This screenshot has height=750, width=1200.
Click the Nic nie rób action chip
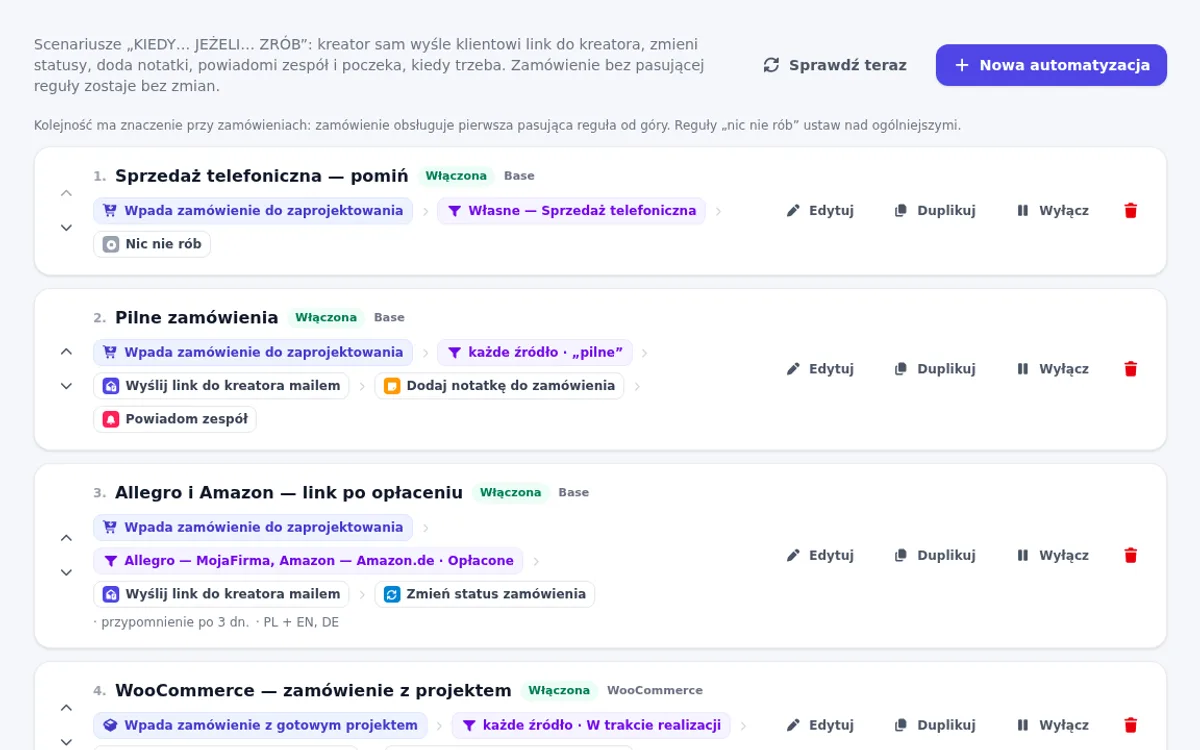pos(152,244)
